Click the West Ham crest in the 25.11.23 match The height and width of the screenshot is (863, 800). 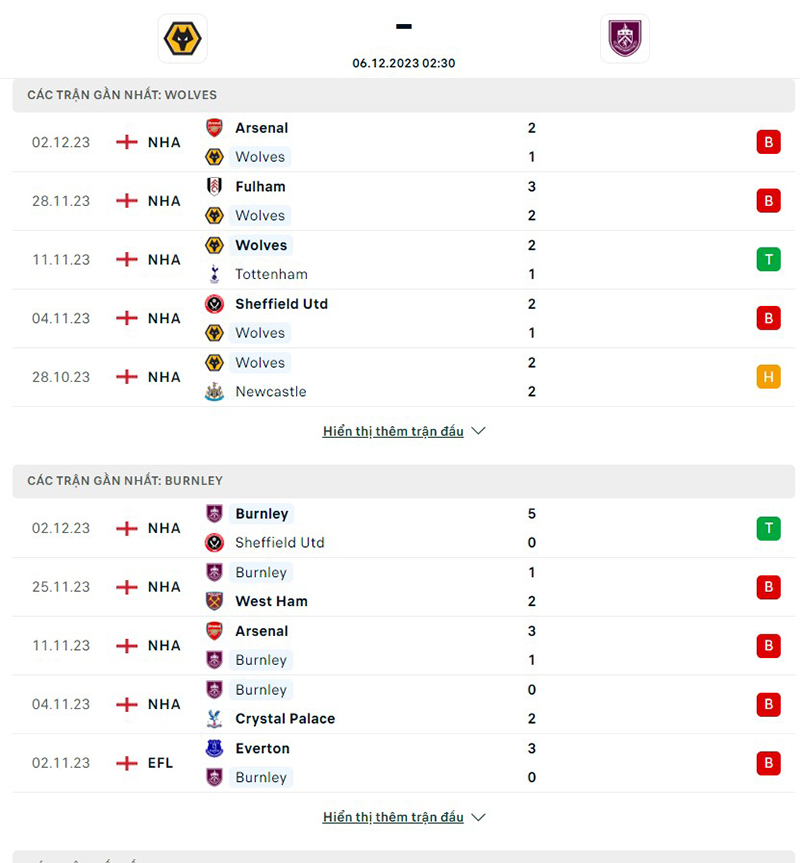(x=214, y=601)
